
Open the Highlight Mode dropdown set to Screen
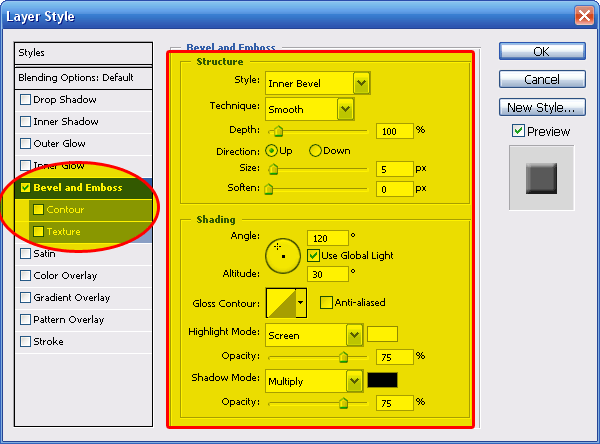(354, 335)
